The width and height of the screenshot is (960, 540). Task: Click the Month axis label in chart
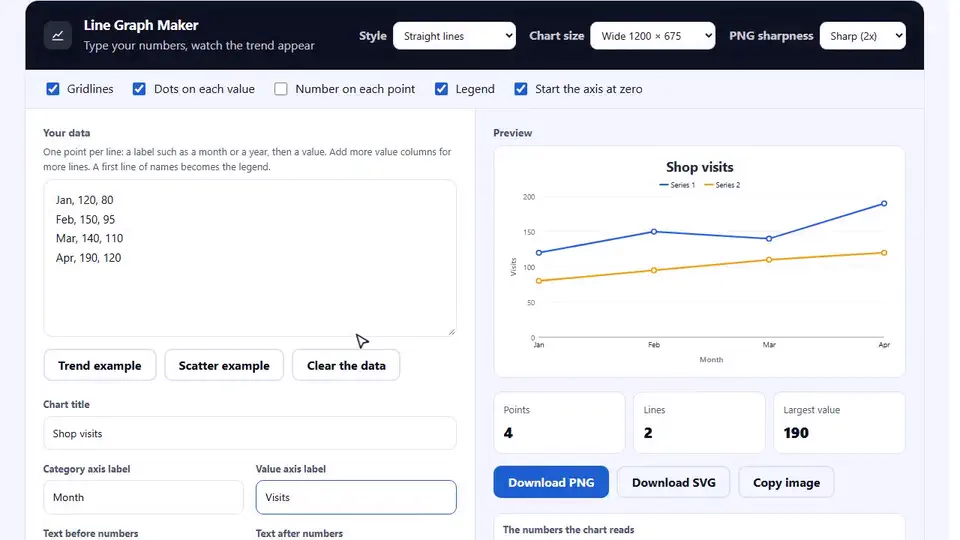(x=711, y=359)
